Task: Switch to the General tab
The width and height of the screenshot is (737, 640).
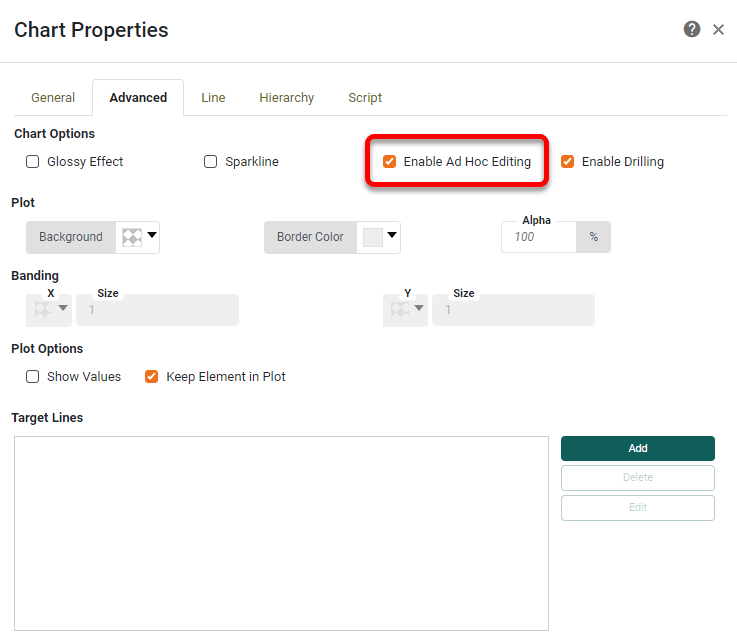Action: point(53,98)
